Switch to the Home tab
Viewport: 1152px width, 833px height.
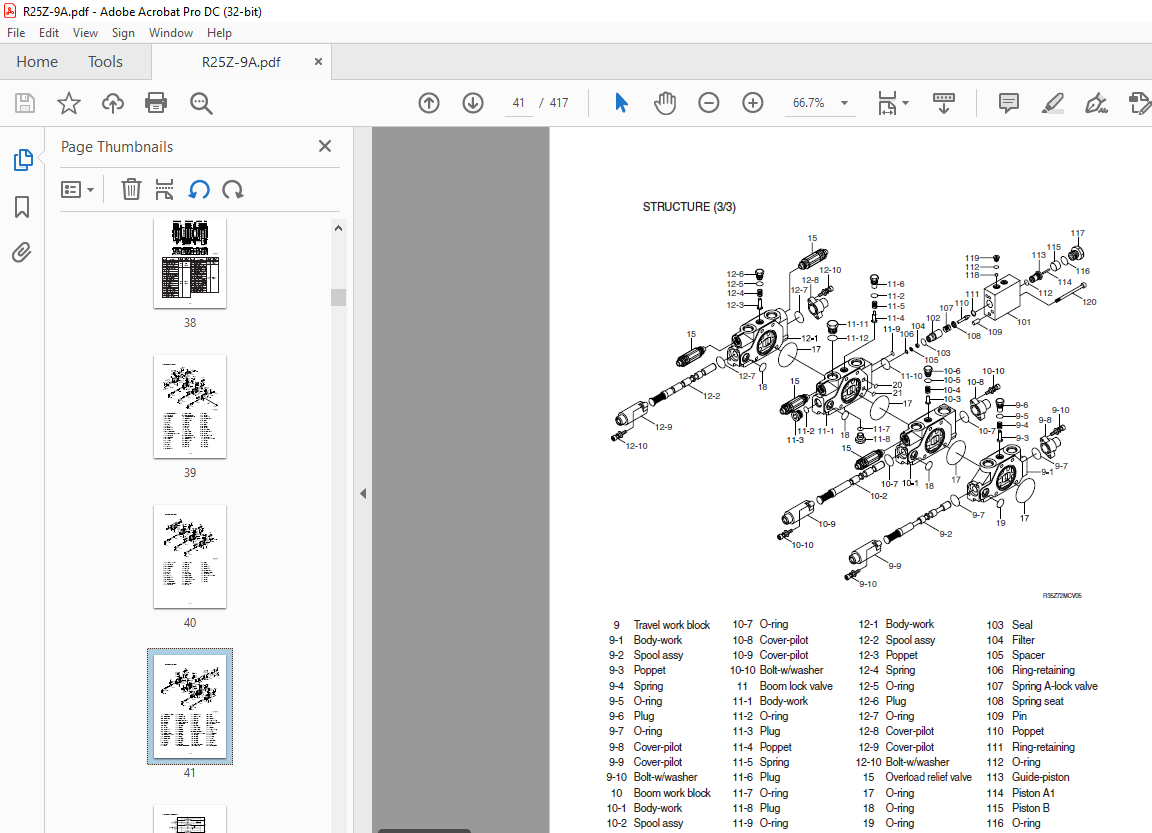pyautogui.click(x=37, y=62)
